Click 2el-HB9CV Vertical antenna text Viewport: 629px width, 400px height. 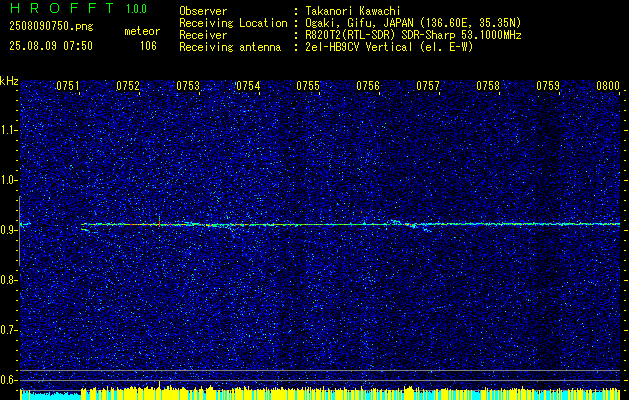pos(389,47)
